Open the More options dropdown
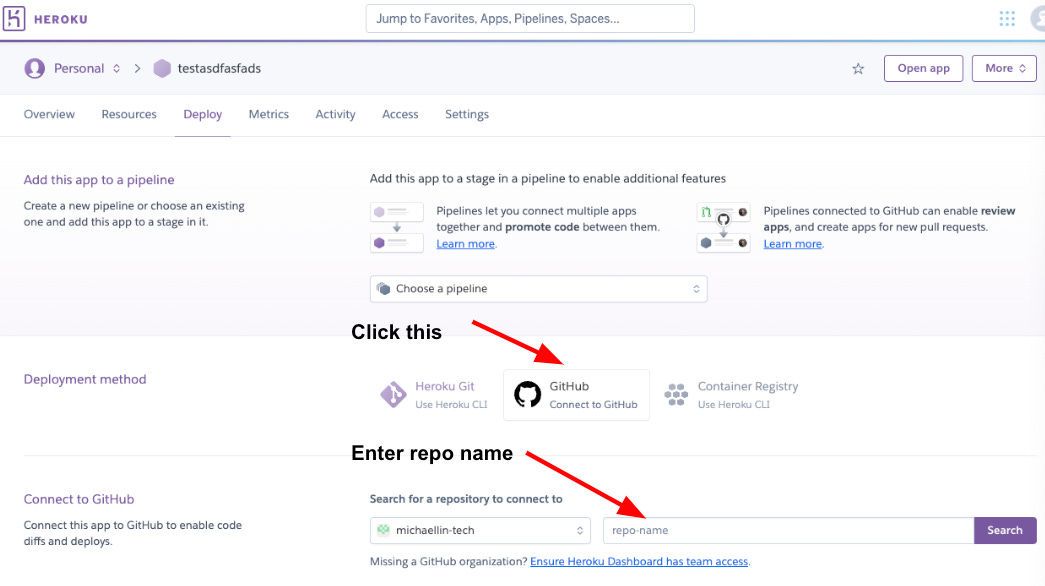Image resolution: width=1045 pixels, height=586 pixels. (1004, 68)
